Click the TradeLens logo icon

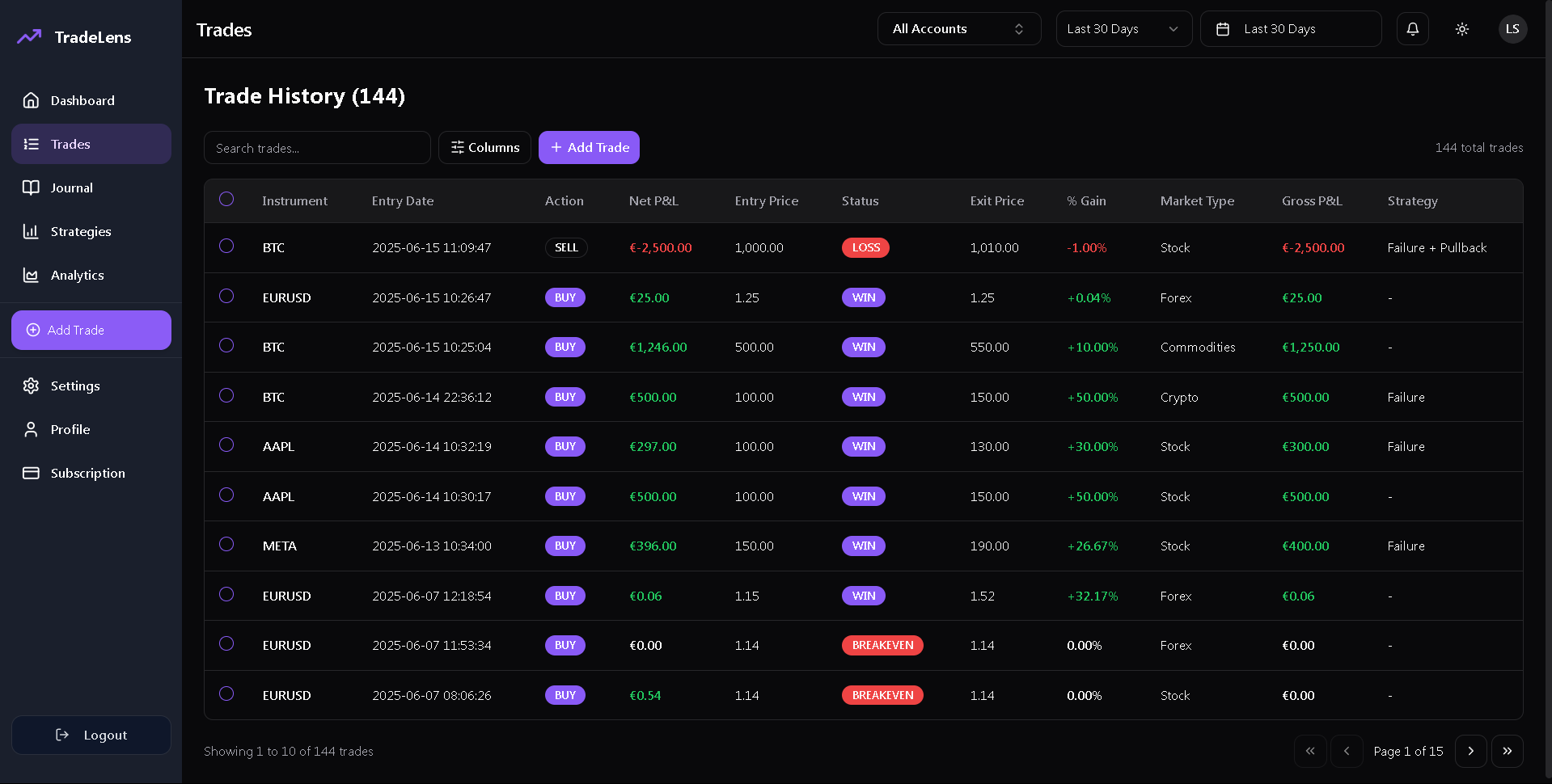pos(29,37)
